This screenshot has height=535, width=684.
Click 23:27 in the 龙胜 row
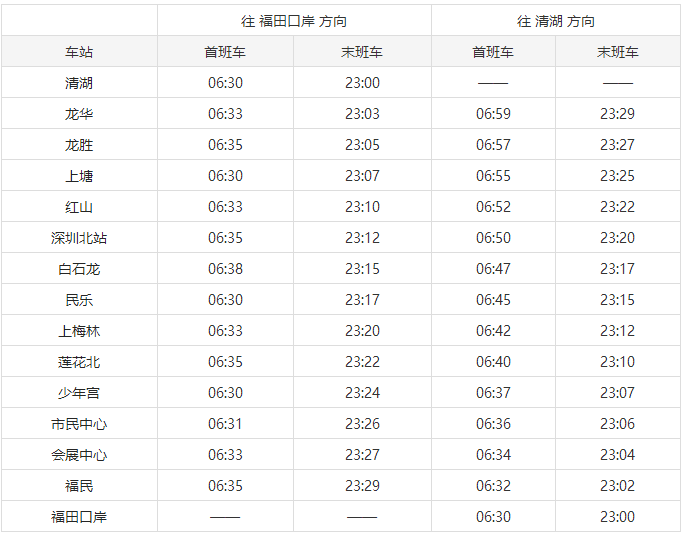coord(617,145)
